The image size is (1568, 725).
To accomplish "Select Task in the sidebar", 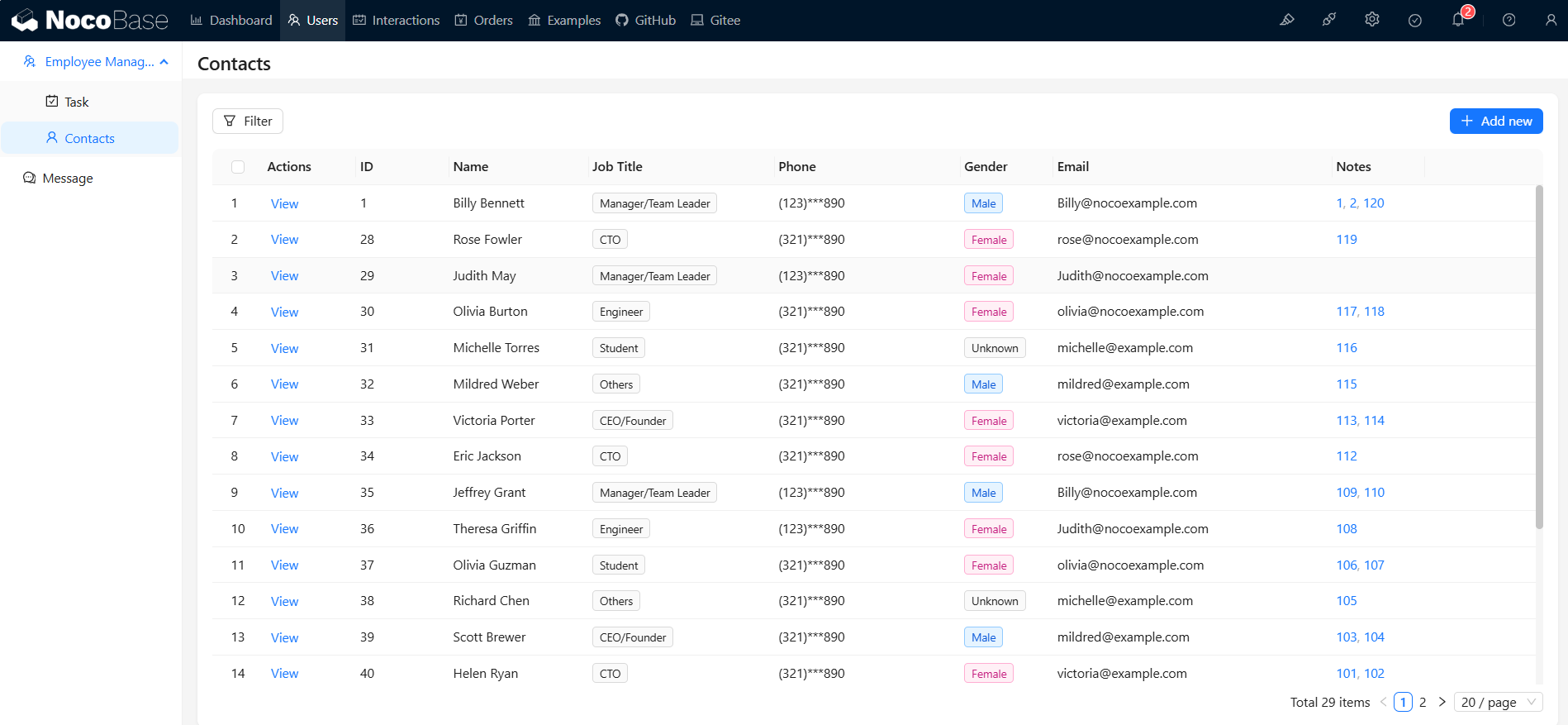I will pos(91,102).
